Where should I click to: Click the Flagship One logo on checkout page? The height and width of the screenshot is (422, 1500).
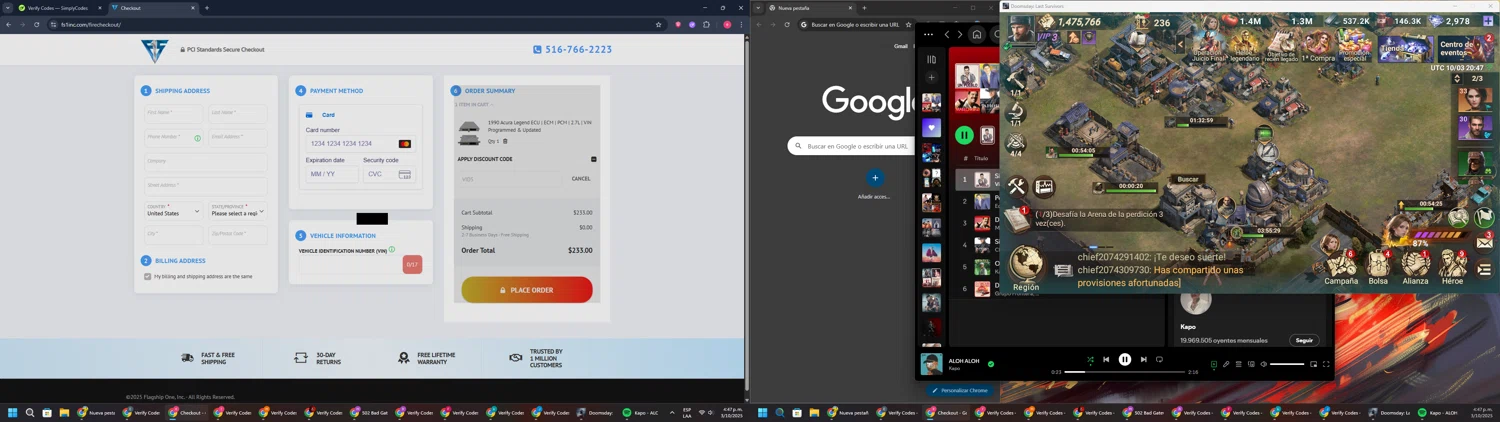coord(155,50)
